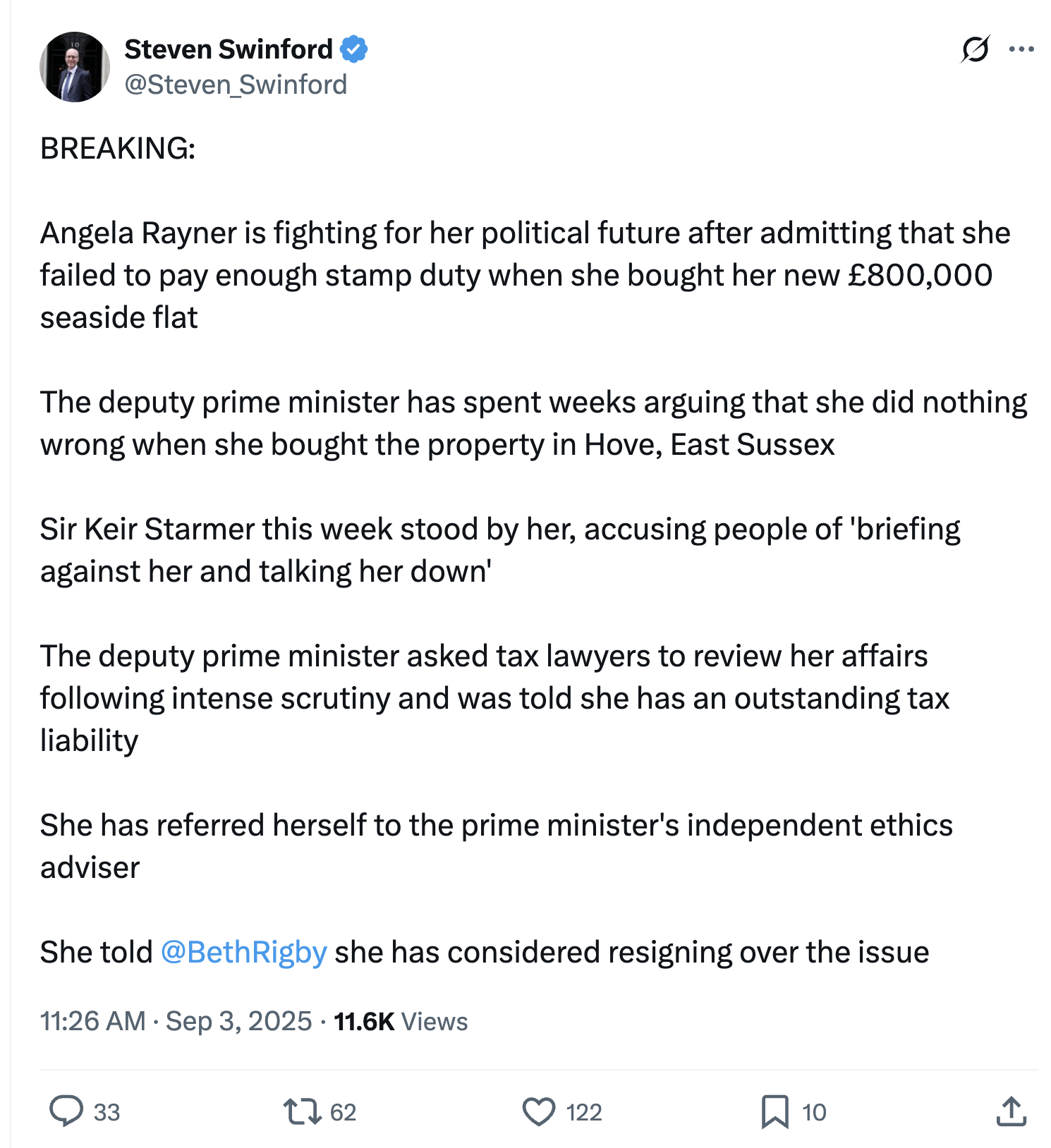
Task: Open the repost arrows menu
Action: (302, 1111)
